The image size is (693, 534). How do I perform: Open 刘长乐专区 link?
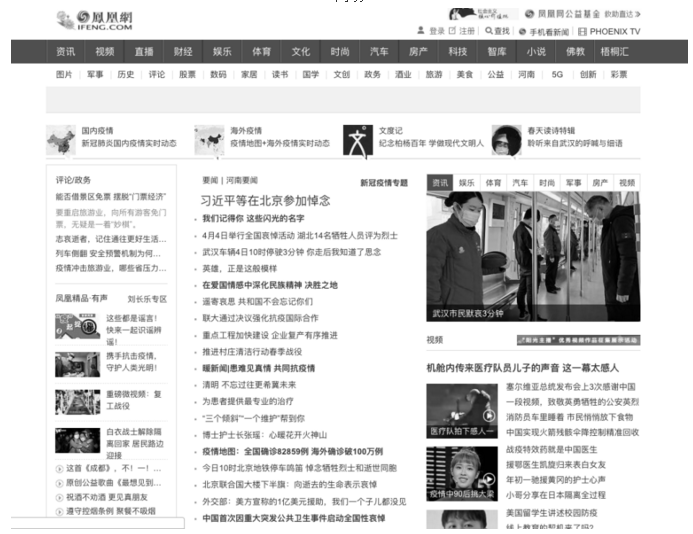coord(147,299)
